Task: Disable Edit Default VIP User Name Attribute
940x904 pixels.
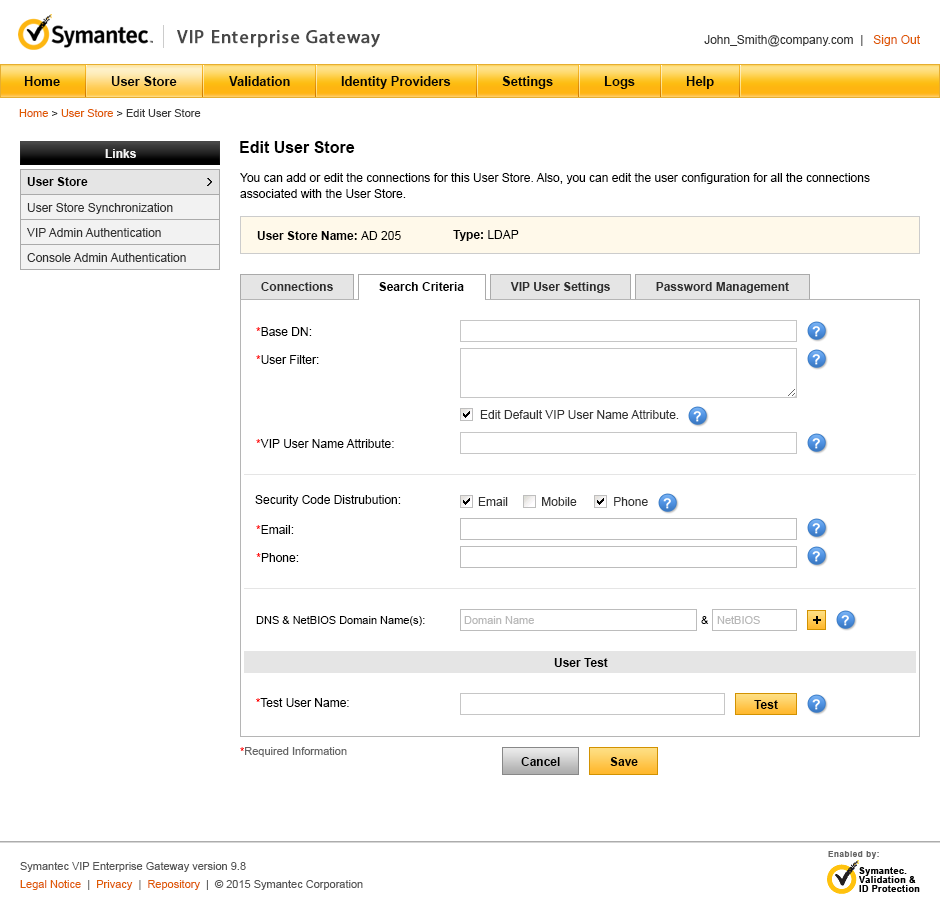Action: (x=466, y=414)
